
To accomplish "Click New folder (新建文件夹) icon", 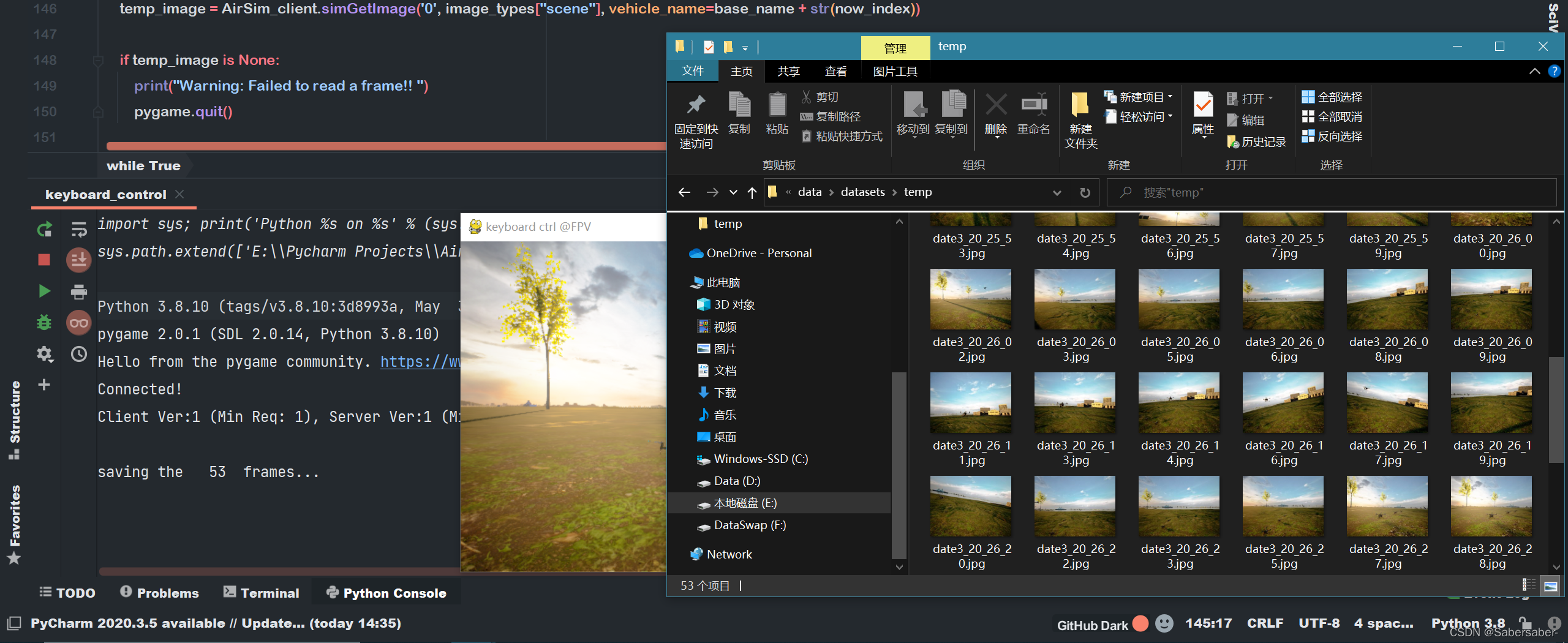I will pos(1080,121).
